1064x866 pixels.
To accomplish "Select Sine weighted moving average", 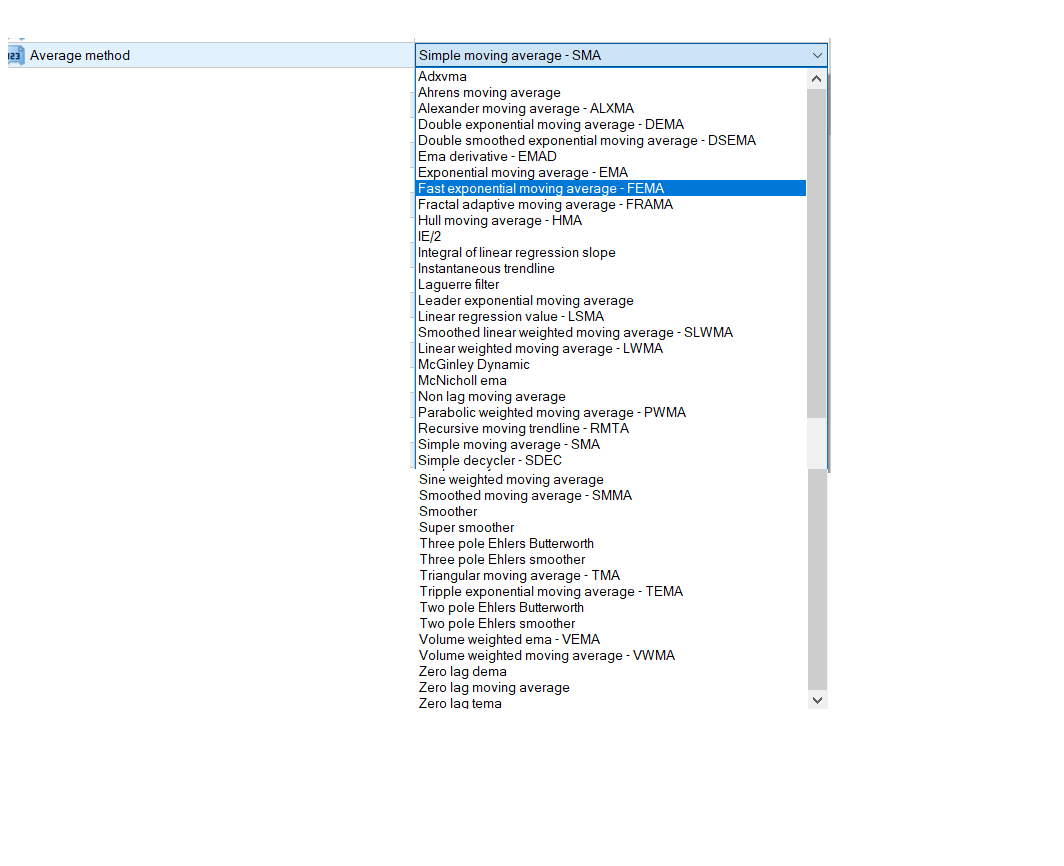I will pyautogui.click(x=511, y=480).
